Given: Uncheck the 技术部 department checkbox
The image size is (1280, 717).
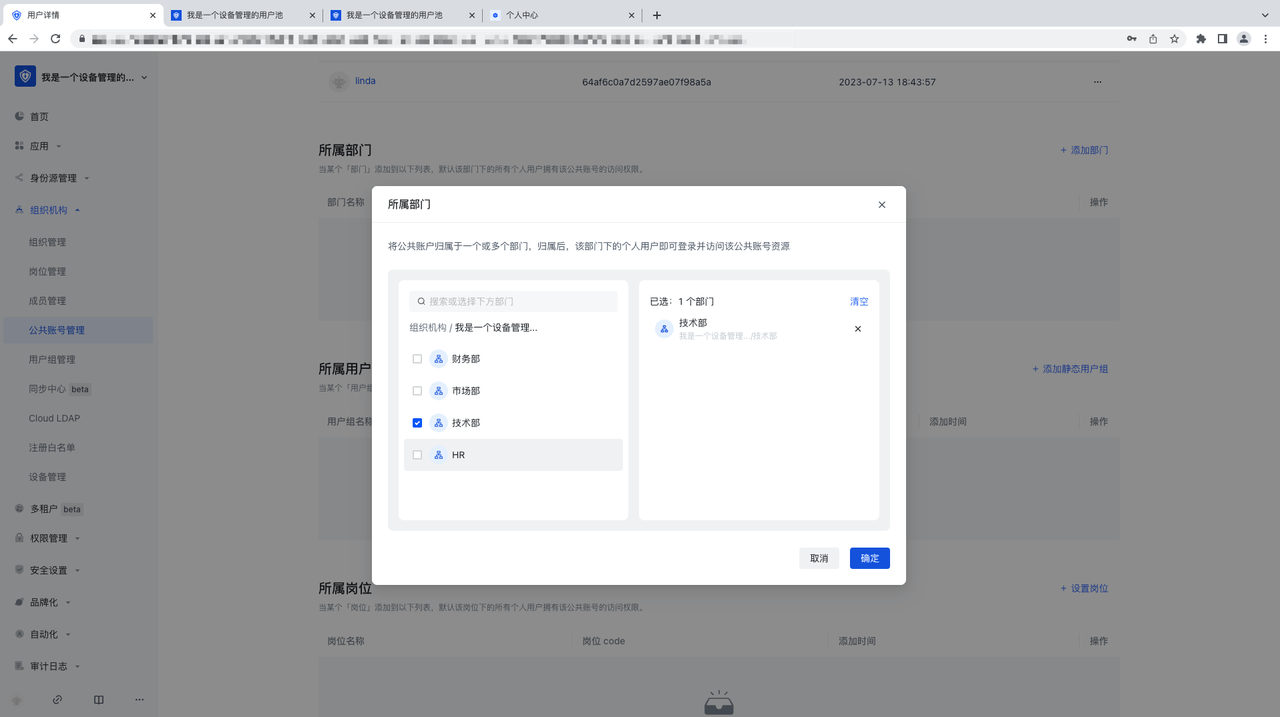Looking at the screenshot, I should tap(418, 423).
